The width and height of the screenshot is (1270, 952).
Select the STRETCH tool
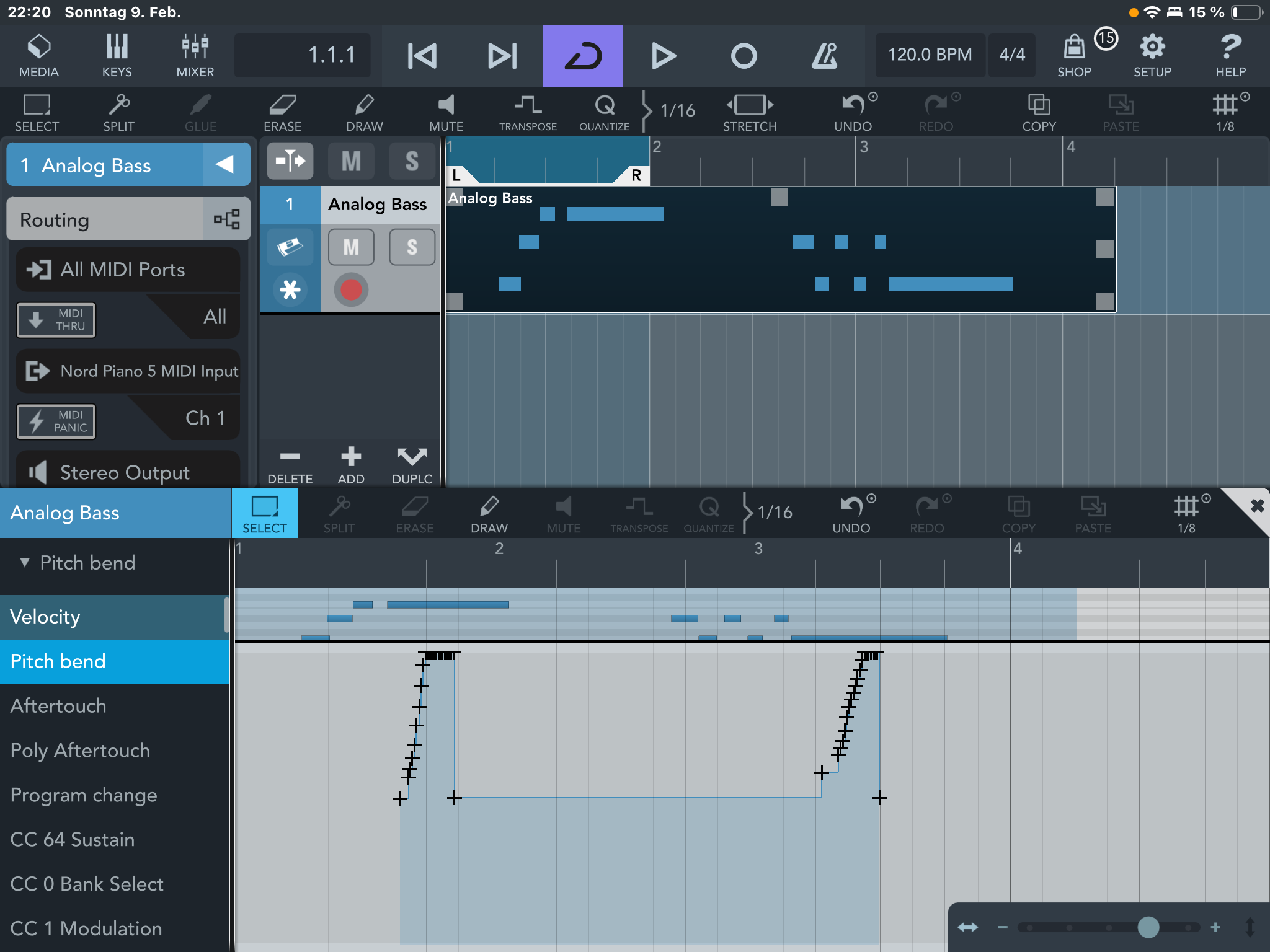click(750, 113)
